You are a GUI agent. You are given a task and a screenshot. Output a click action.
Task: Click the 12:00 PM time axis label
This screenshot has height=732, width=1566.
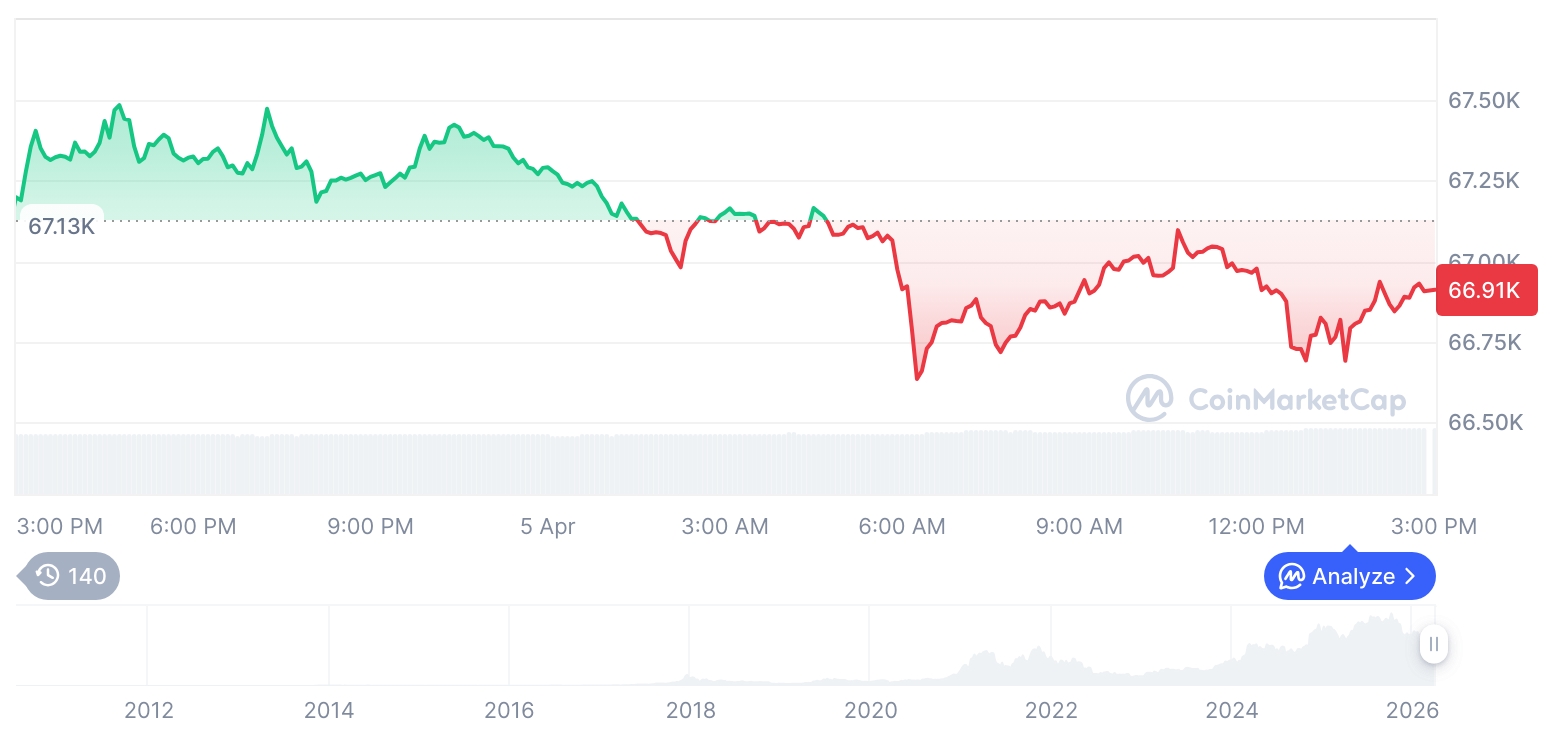coord(1256,526)
